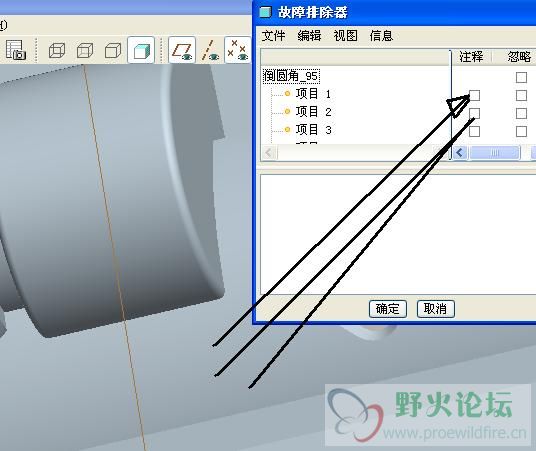
Task: Select the no hidden display icon
Action: click(113, 51)
